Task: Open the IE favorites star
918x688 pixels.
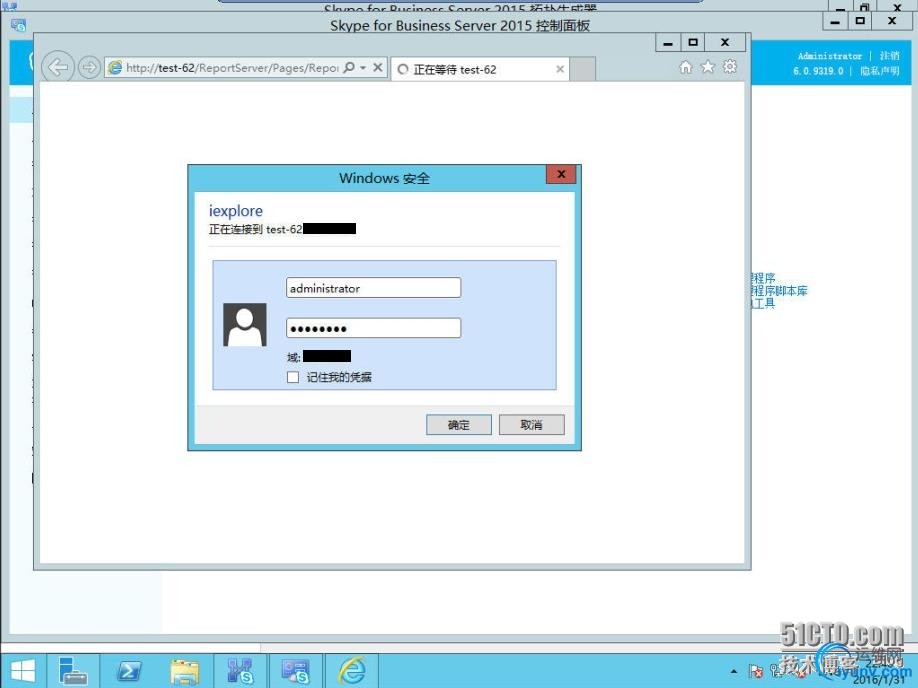Action: 708,67
